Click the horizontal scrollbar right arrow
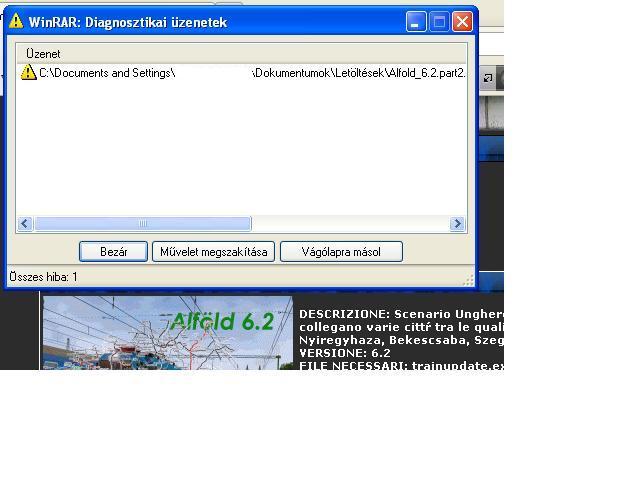This screenshot has height=480, width=640. click(457, 224)
